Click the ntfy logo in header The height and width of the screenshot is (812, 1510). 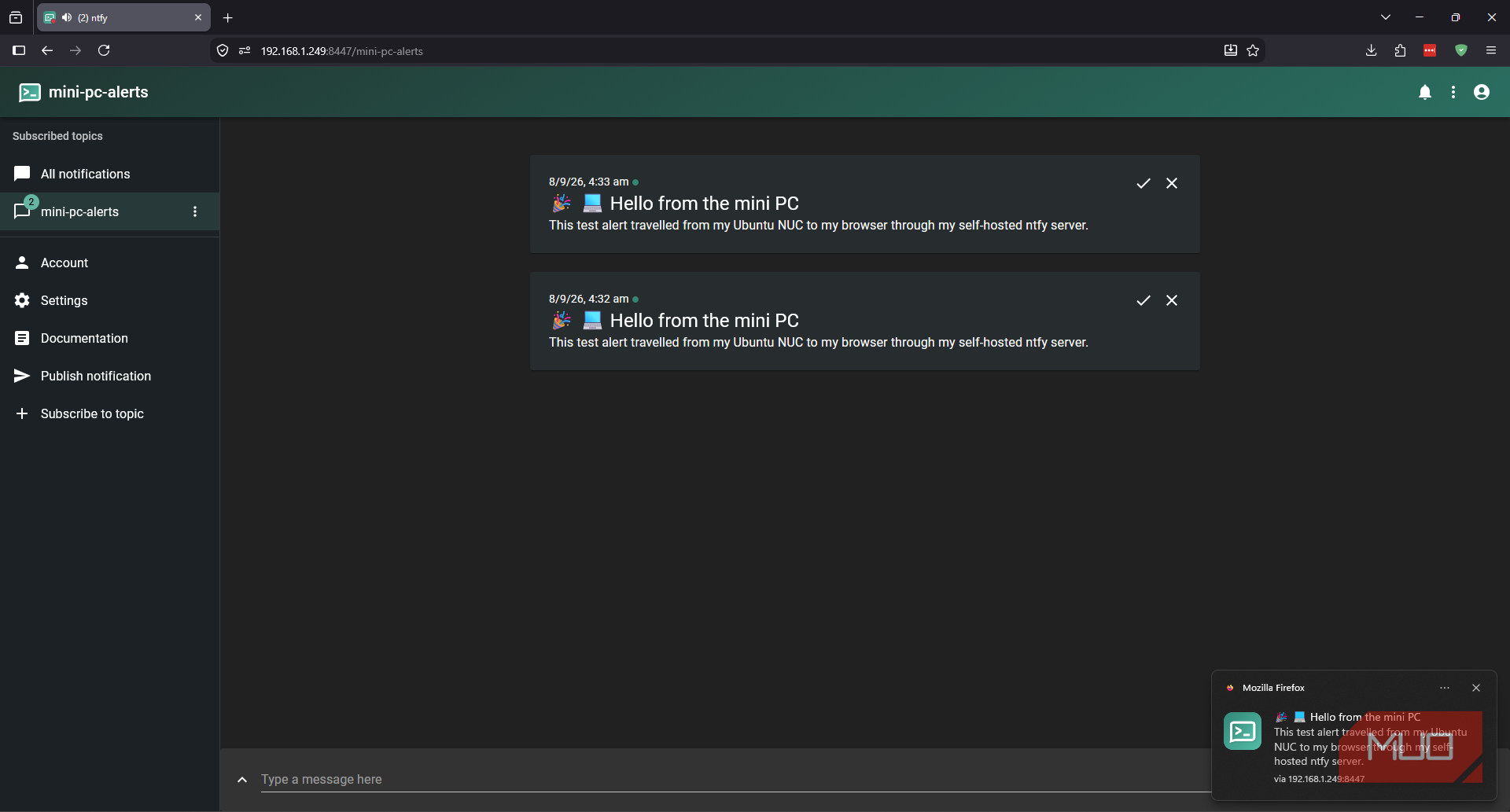[30, 93]
